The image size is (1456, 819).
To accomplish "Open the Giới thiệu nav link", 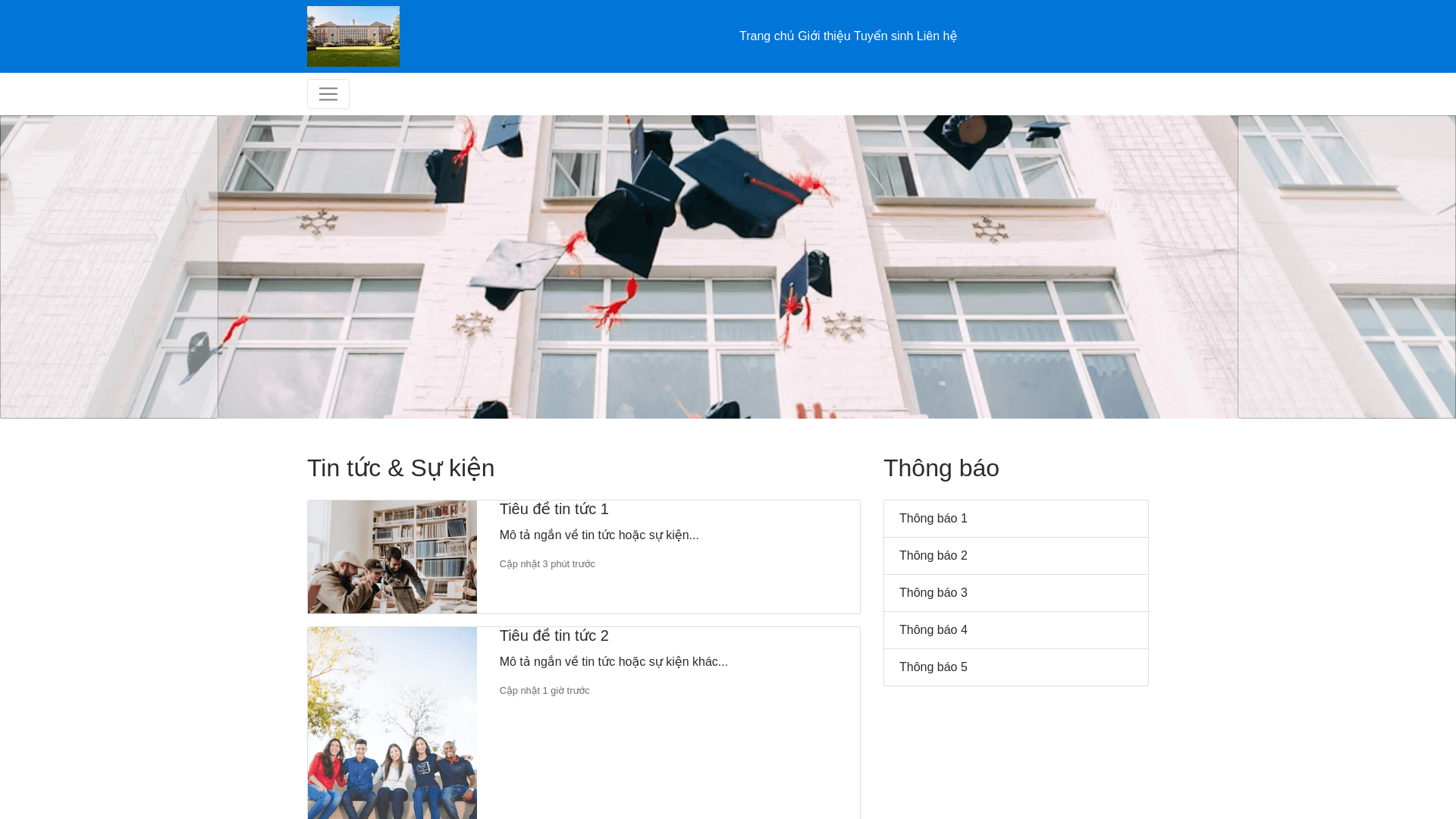I will [x=824, y=36].
